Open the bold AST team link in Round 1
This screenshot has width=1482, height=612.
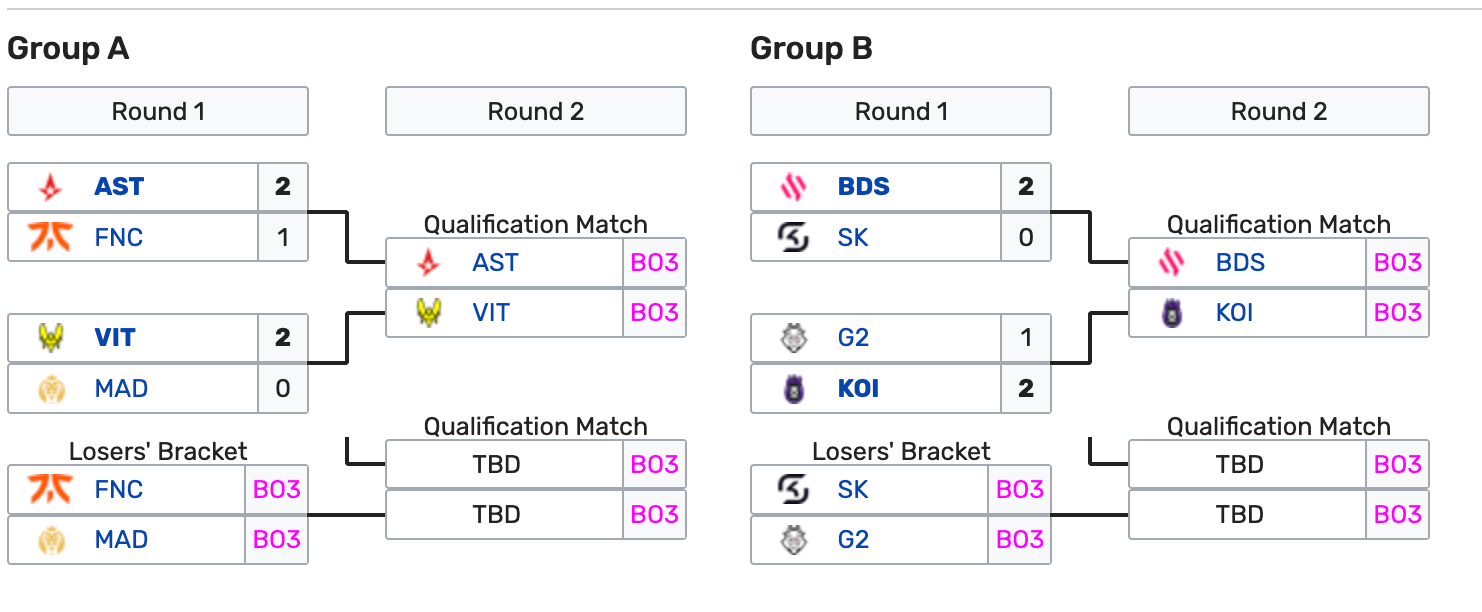pos(119,187)
